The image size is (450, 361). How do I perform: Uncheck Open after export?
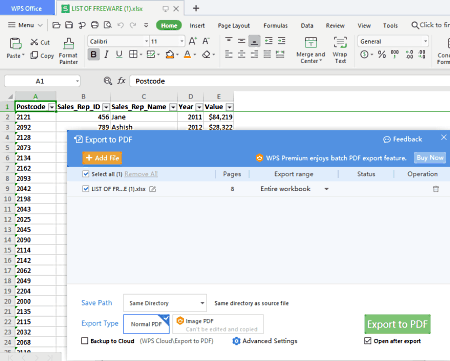click(x=368, y=341)
